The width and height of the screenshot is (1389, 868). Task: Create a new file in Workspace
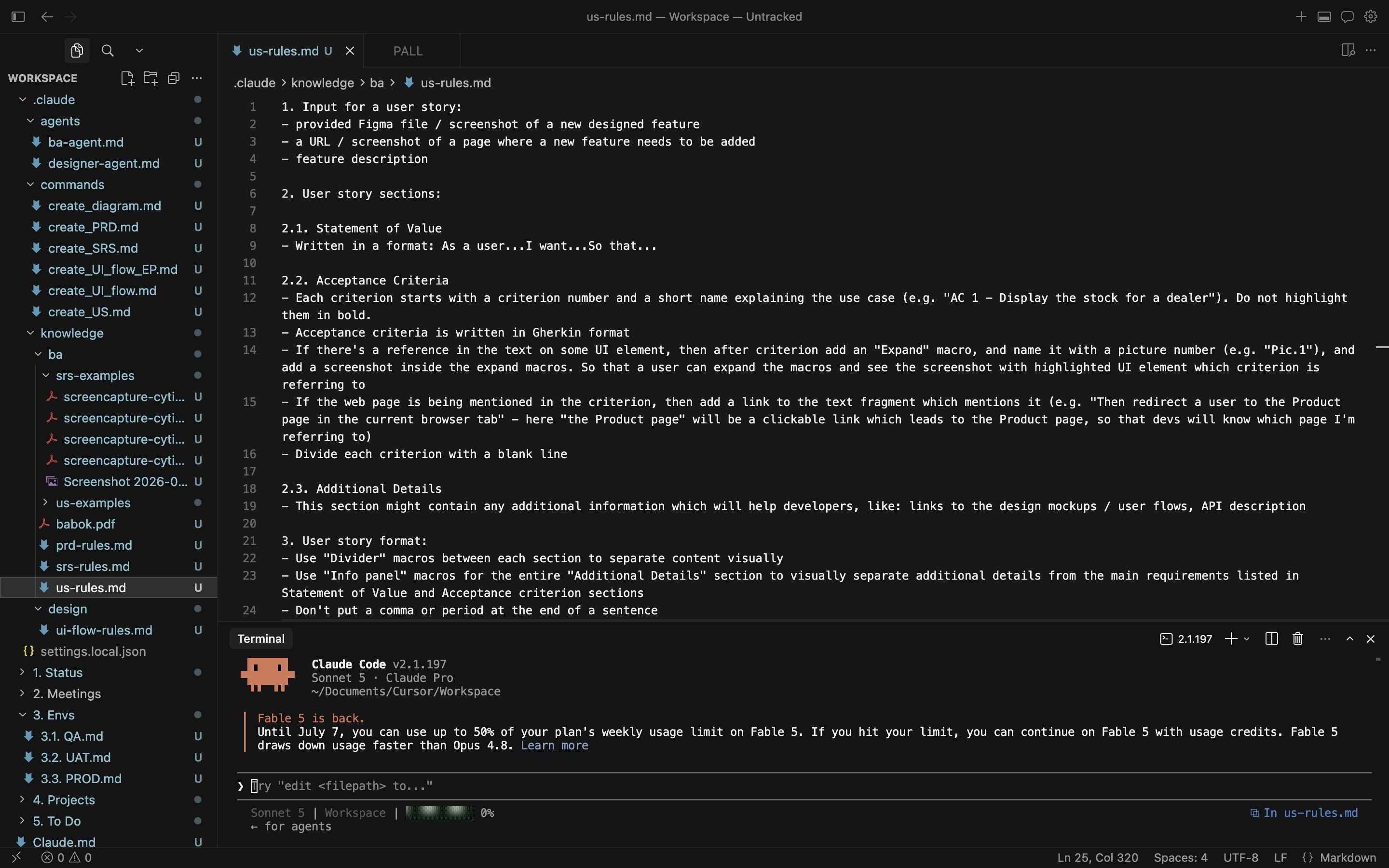click(x=127, y=78)
